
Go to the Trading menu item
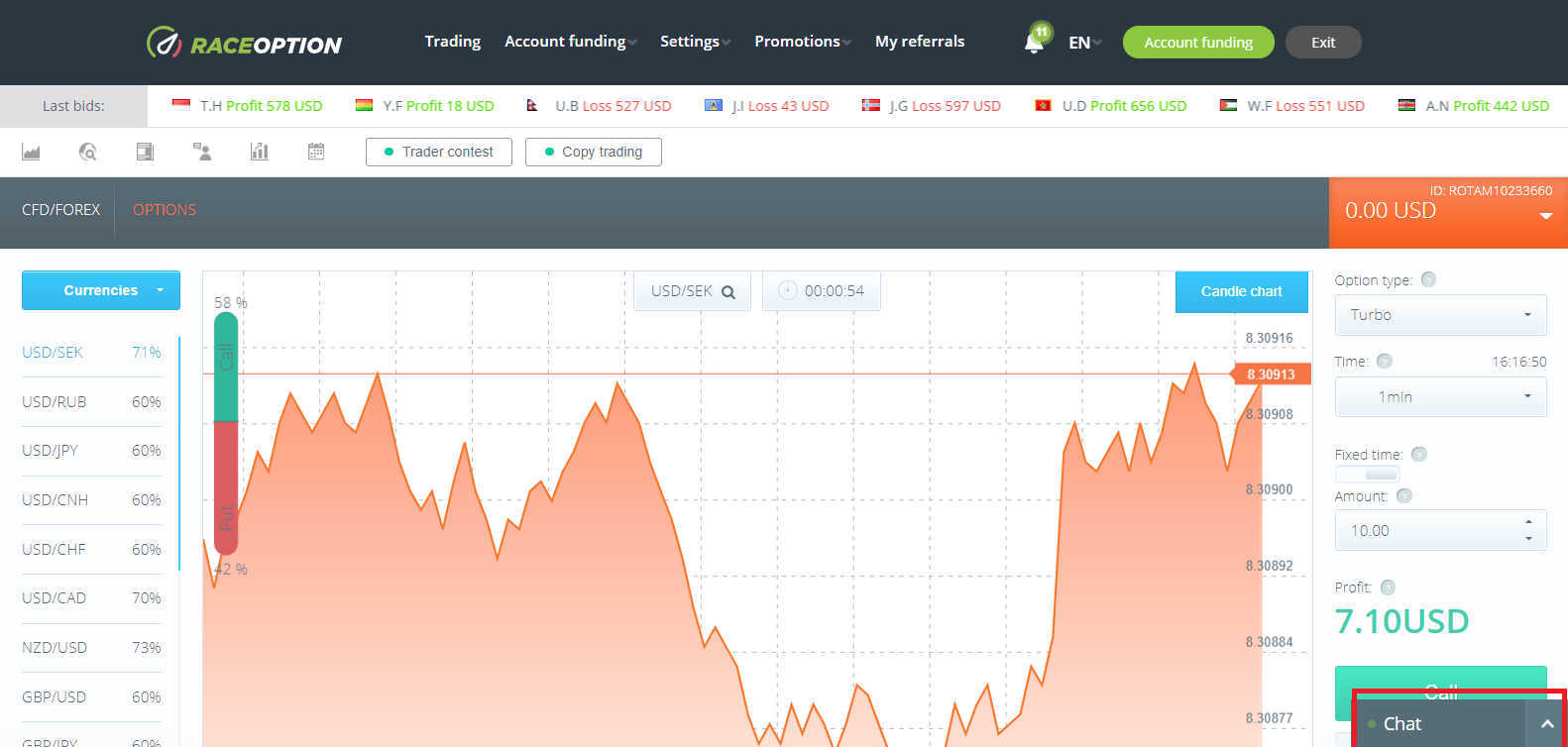tap(453, 42)
